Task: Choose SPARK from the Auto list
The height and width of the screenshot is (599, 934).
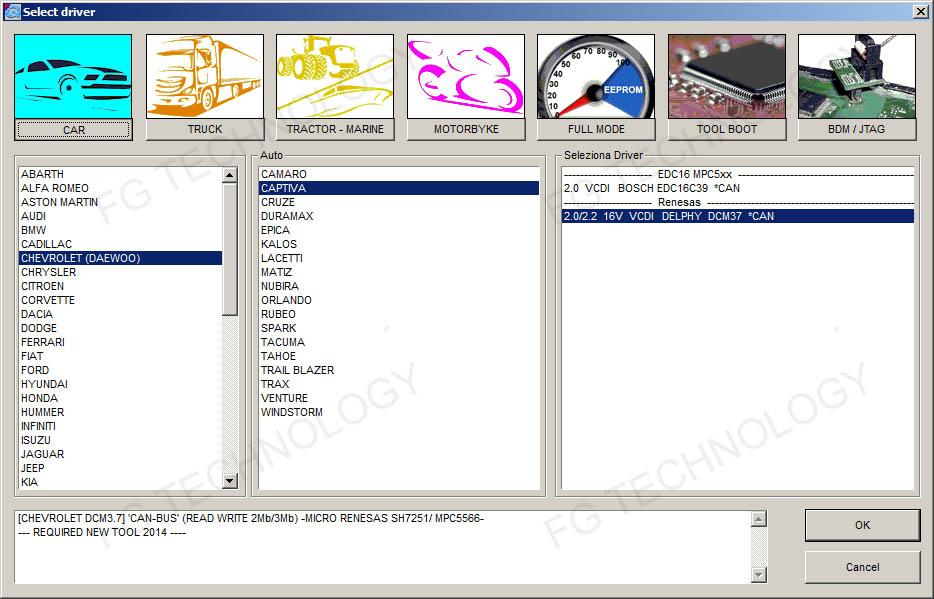Action: click(399, 328)
